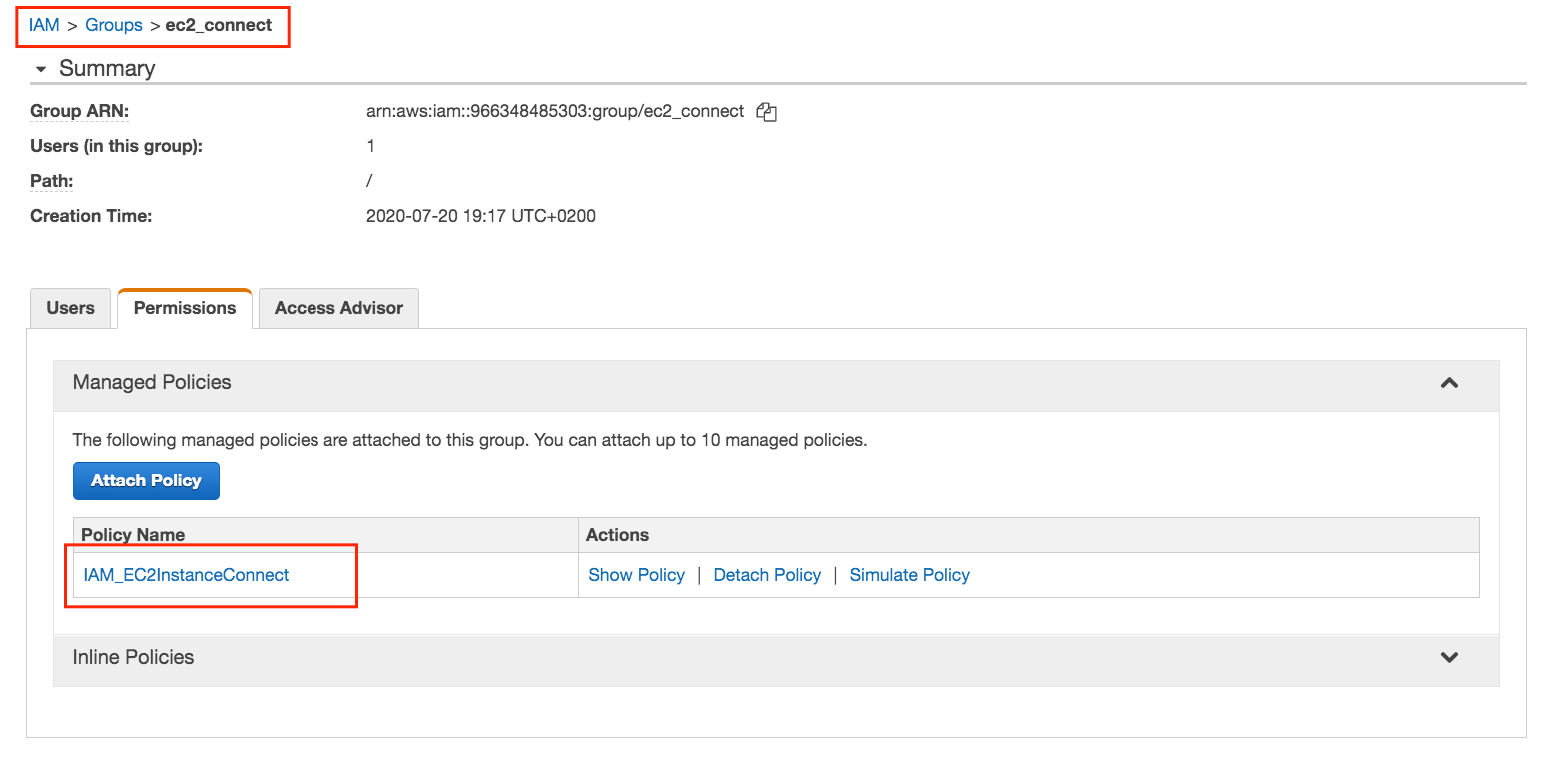Collapse the Managed Policies panel chevron
Image resolution: width=1542 pixels, height=762 pixels.
click(x=1449, y=383)
